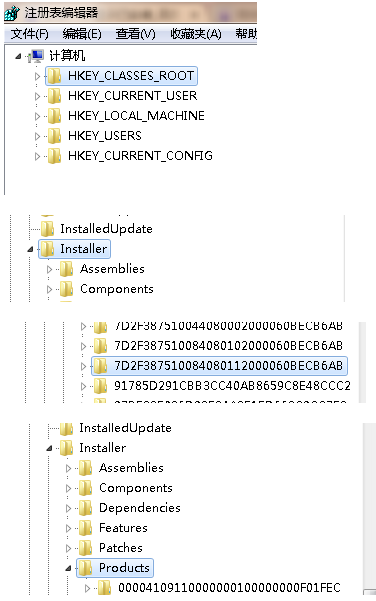
Task: Open the 查看(V) menu
Action: 136,34
